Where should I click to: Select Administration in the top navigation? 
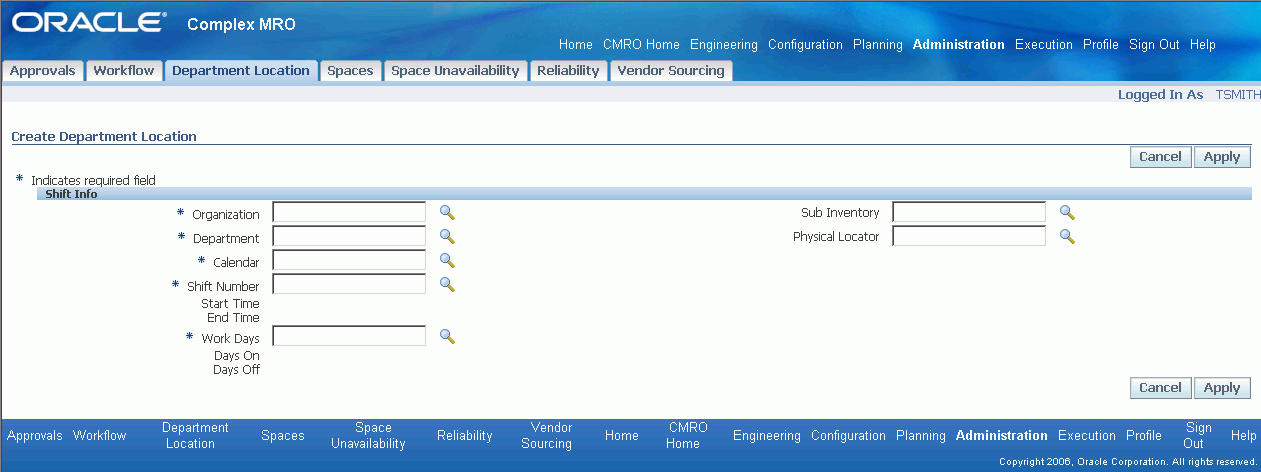click(x=959, y=45)
